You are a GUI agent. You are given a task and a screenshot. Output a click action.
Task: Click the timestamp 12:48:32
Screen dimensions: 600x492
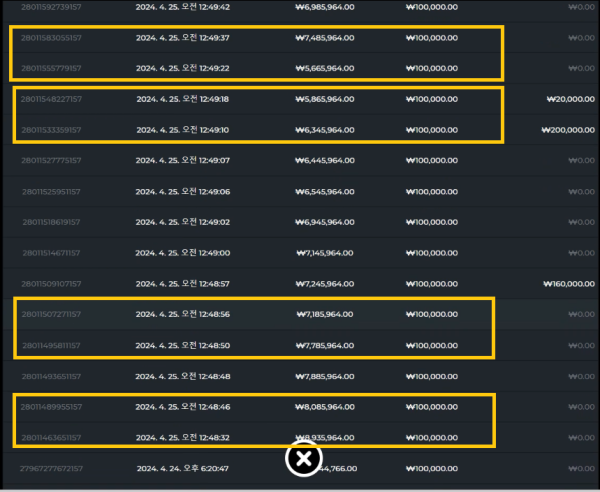214,438
